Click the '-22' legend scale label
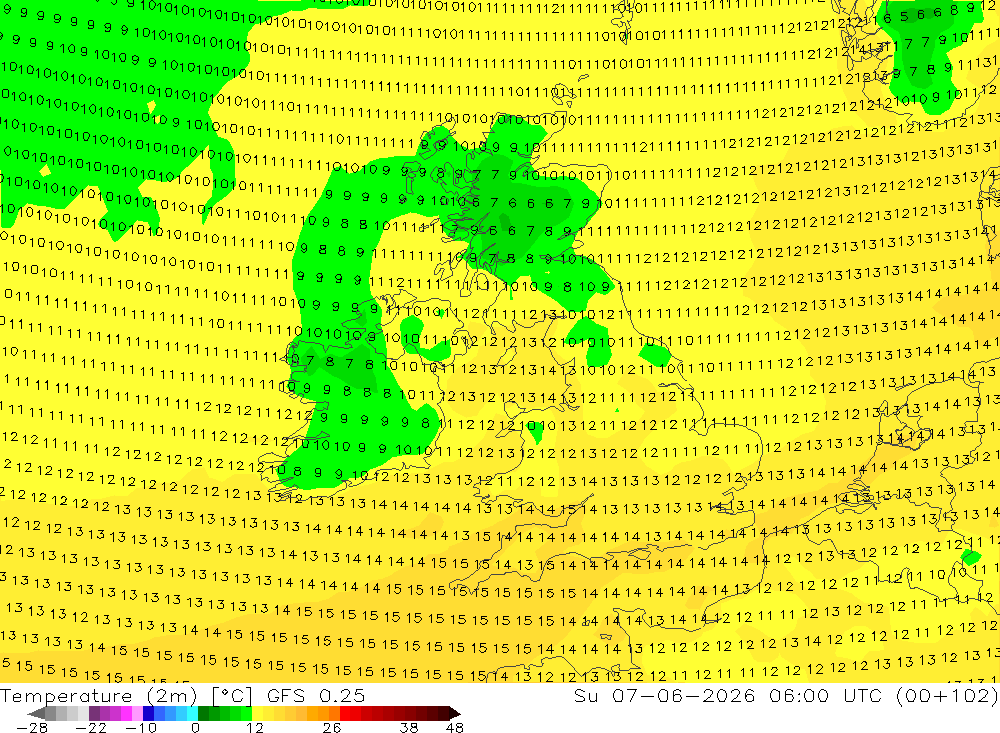This screenshot has width=1000, height=733. point(91,727)
